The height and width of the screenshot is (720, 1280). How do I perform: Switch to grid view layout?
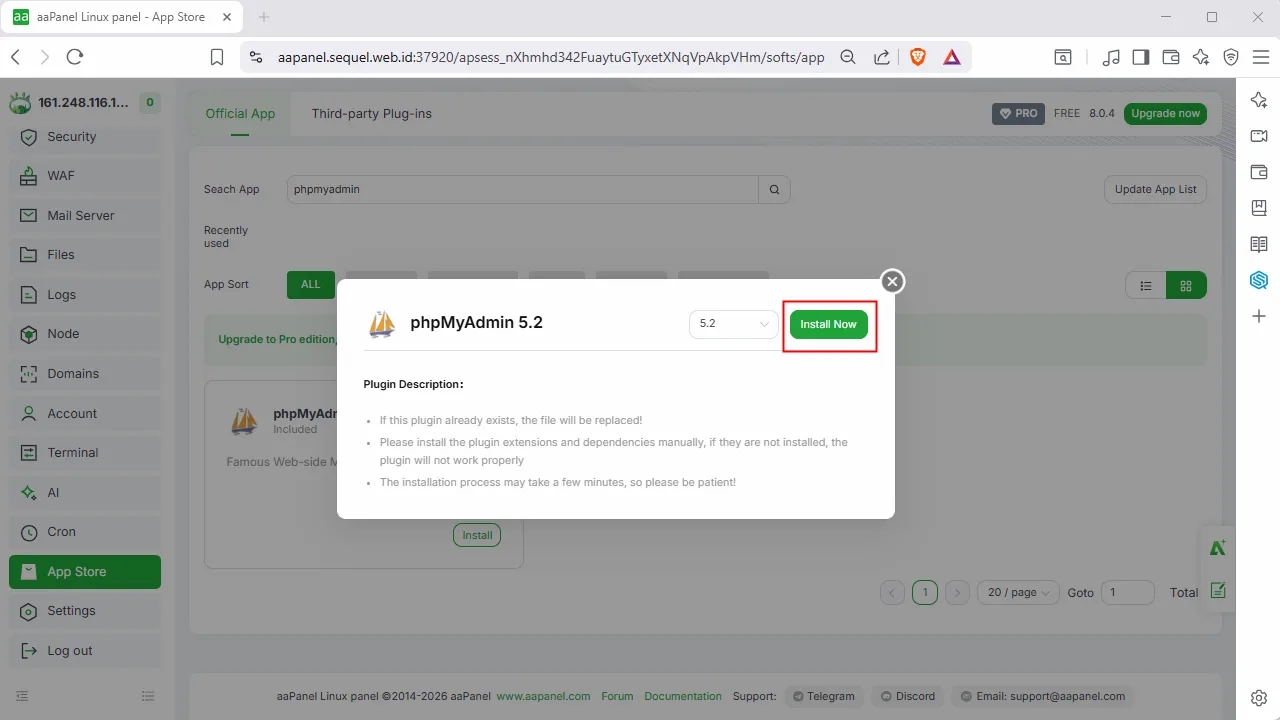1186,285
